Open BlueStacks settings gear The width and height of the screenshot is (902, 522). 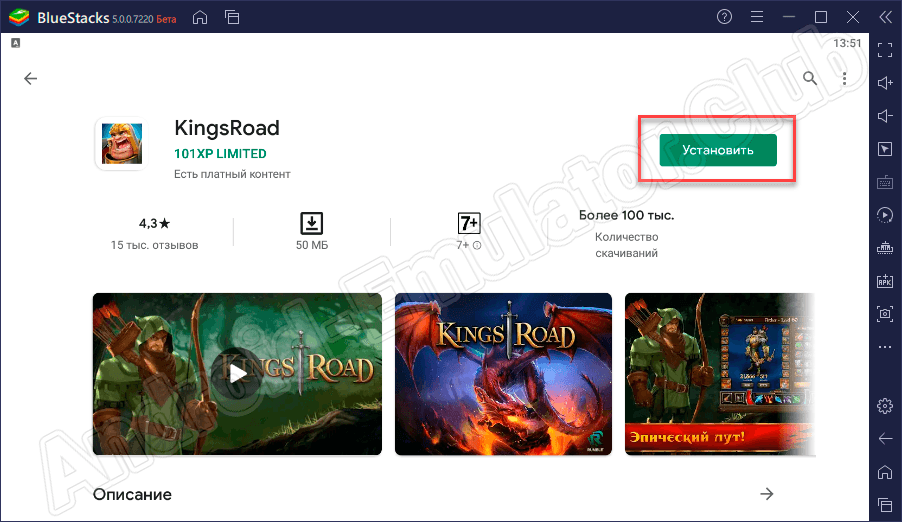pos(884,405)
